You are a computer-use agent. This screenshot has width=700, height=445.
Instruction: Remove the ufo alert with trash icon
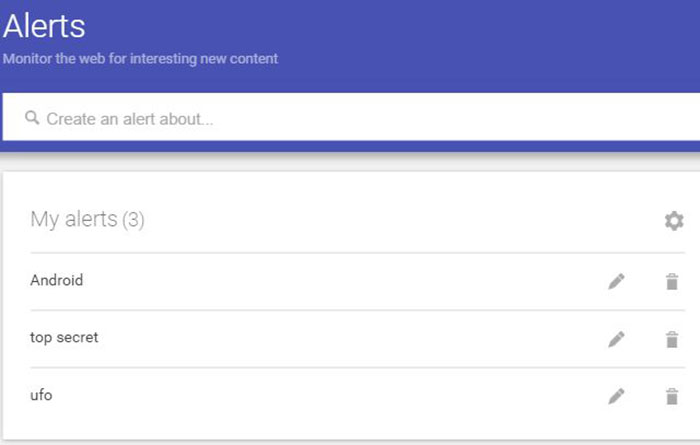[x=672, y=396]
